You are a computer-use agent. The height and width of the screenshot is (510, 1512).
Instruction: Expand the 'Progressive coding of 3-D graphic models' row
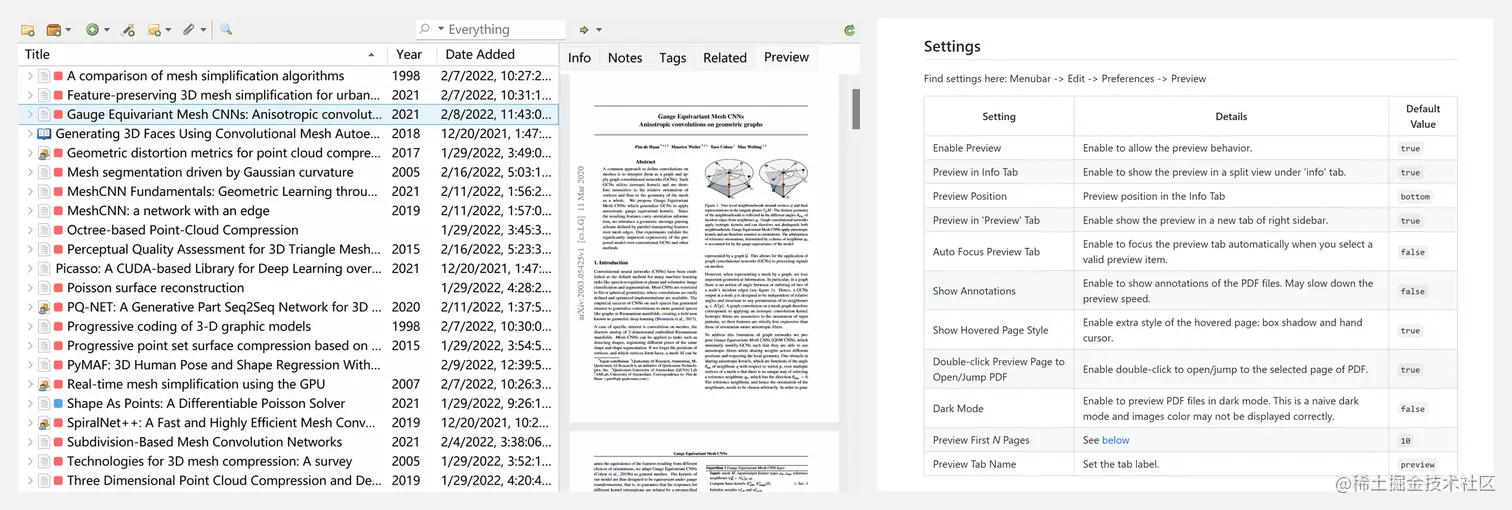tap(29, 327)
